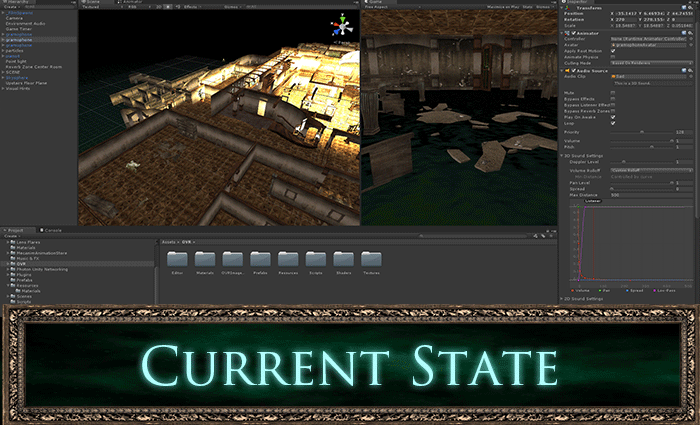
Task: Open the Culling Mode dropdown
Action: point(650,61)
